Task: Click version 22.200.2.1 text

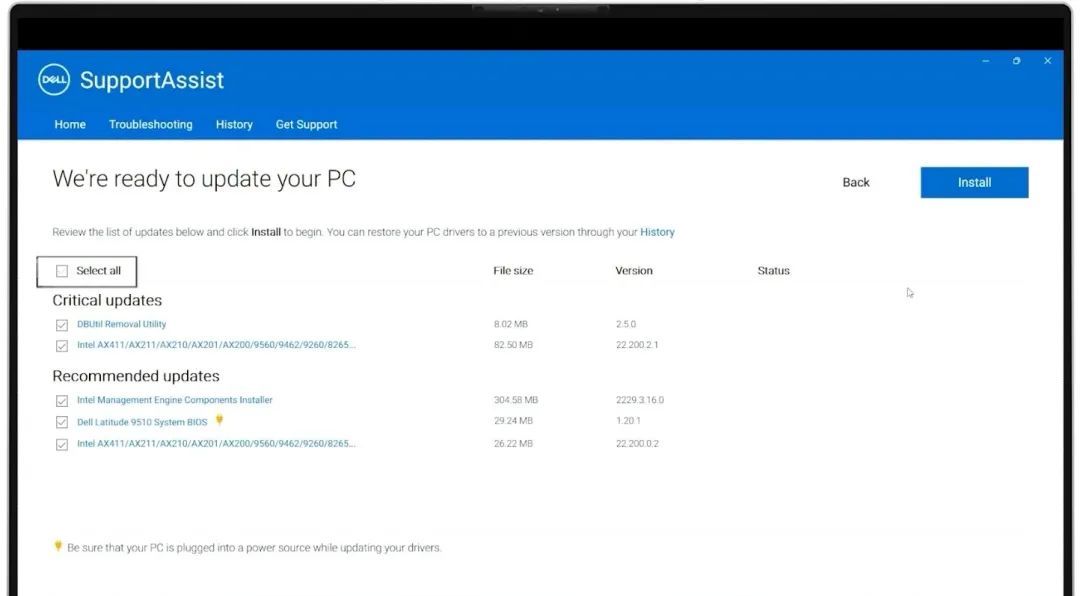Action: click(637, 345)
